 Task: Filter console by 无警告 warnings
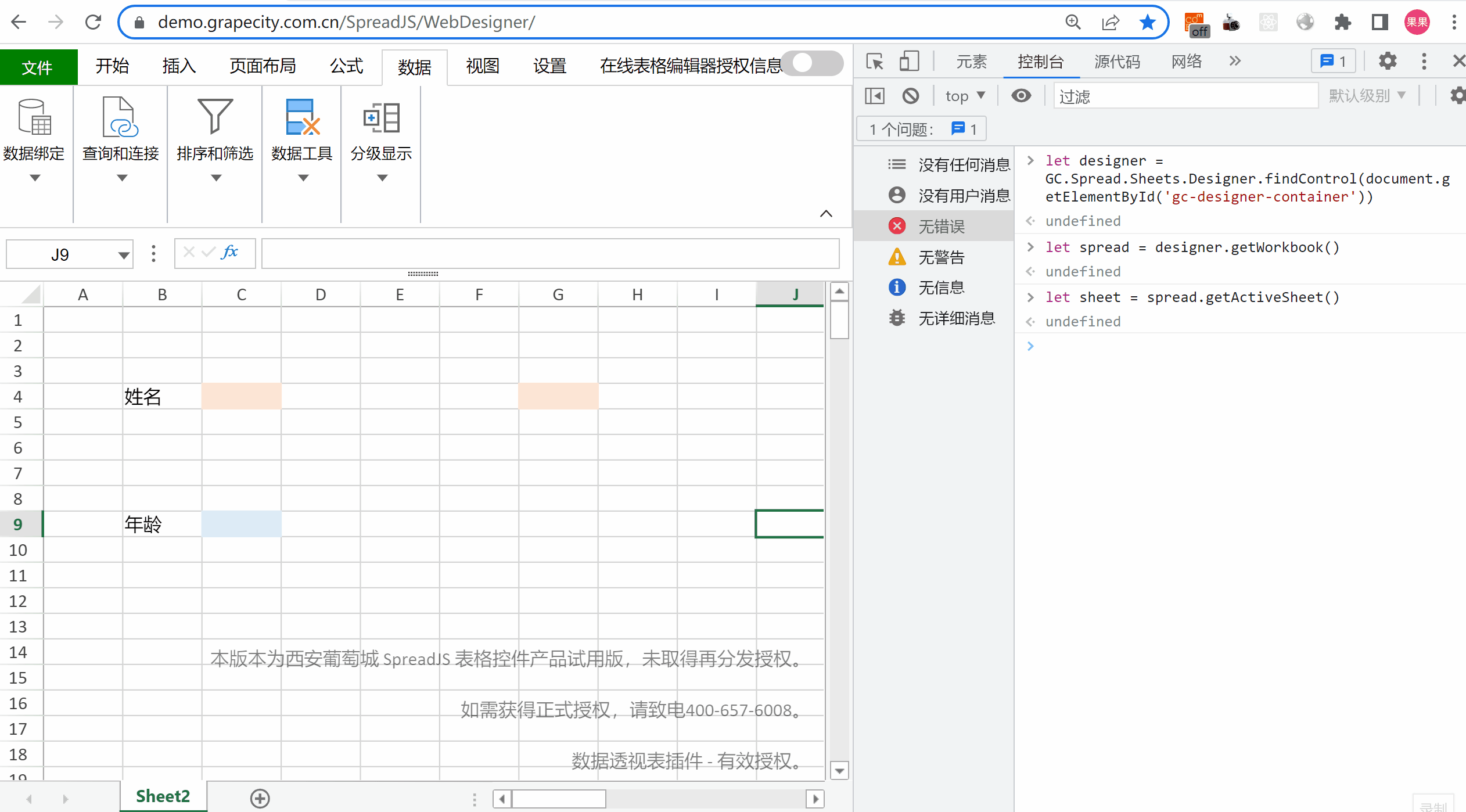pos(934,257)
